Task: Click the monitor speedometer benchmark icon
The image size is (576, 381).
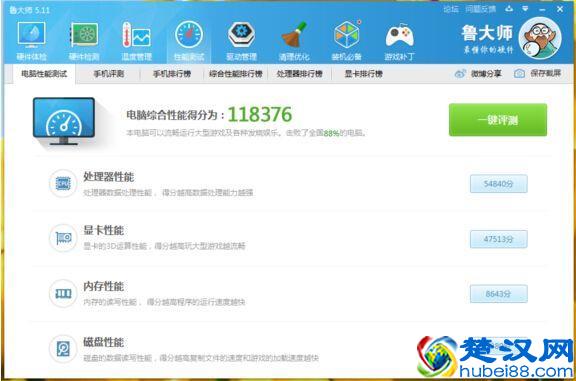Action: coord(64,121)
